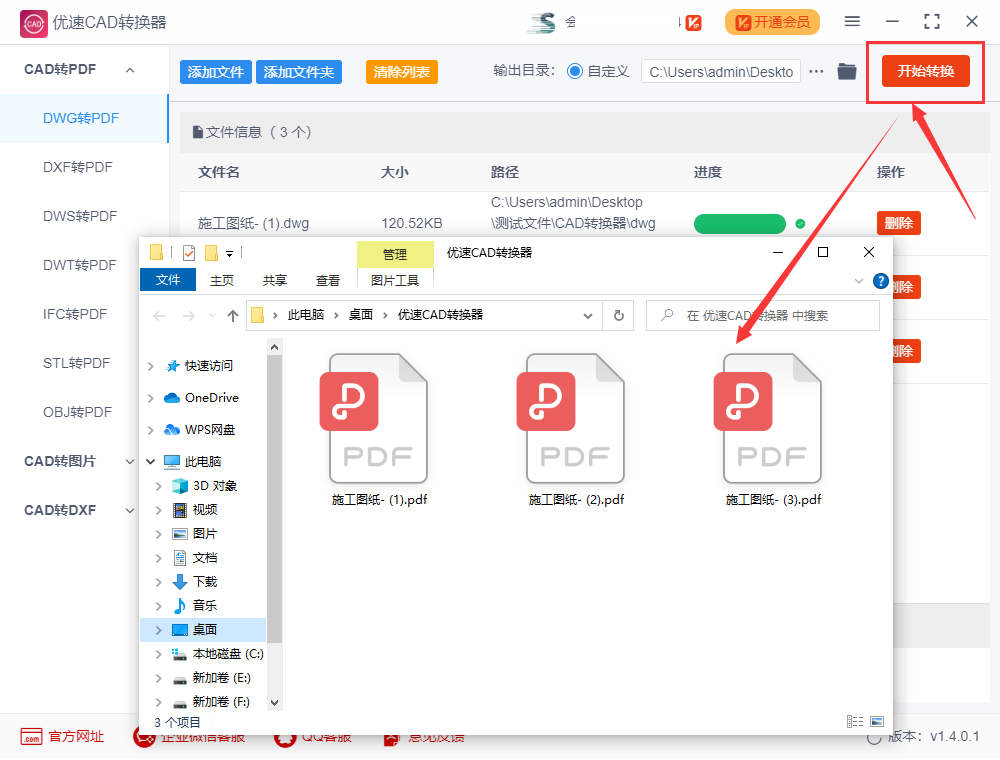Image resolution: width=1000 pixels, height=760 pixels.
Task: Click the properties checkmark icon in quick access toolbar
Action: click(189, 253)
